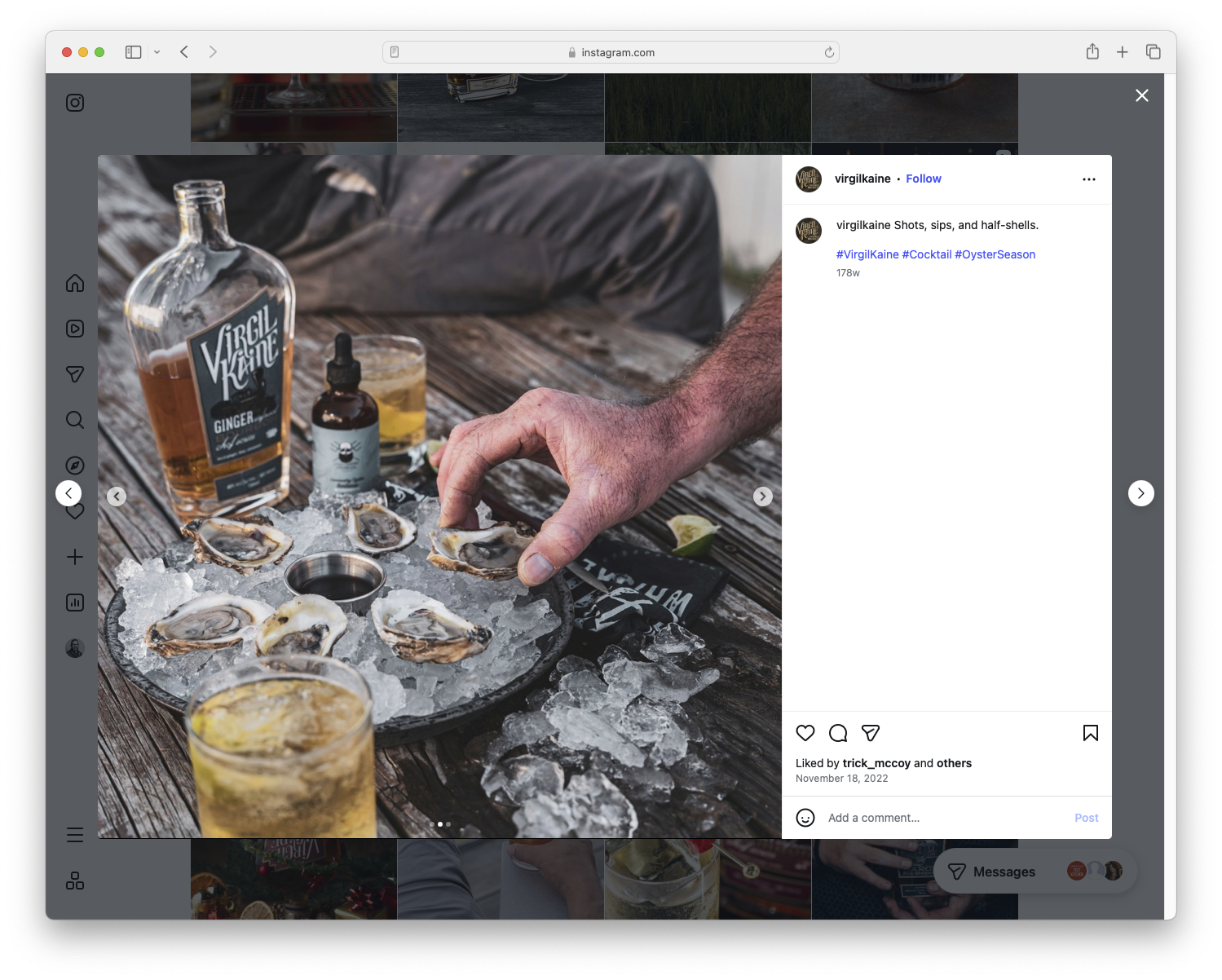Share the post via the paper-plane icon
This screenshot has height=980, width=1222.
pyautogui.click(x=871, y=733)
